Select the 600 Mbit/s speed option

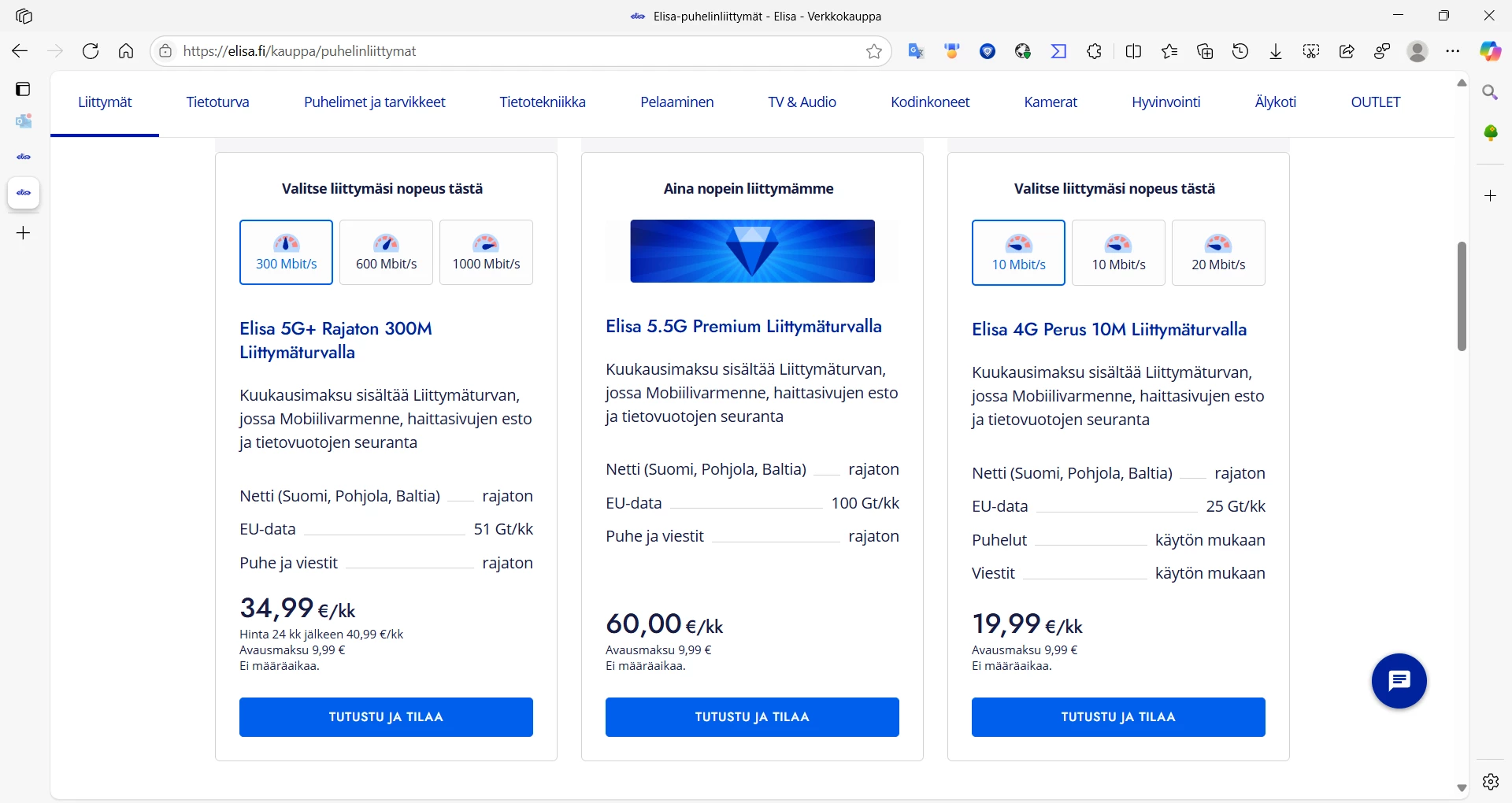[x=386, y=252]
